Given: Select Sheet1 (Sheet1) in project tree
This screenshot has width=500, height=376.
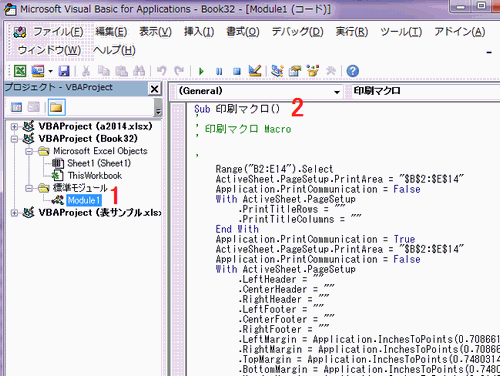Looking at the screenshot, I should [x=99, y=163].
